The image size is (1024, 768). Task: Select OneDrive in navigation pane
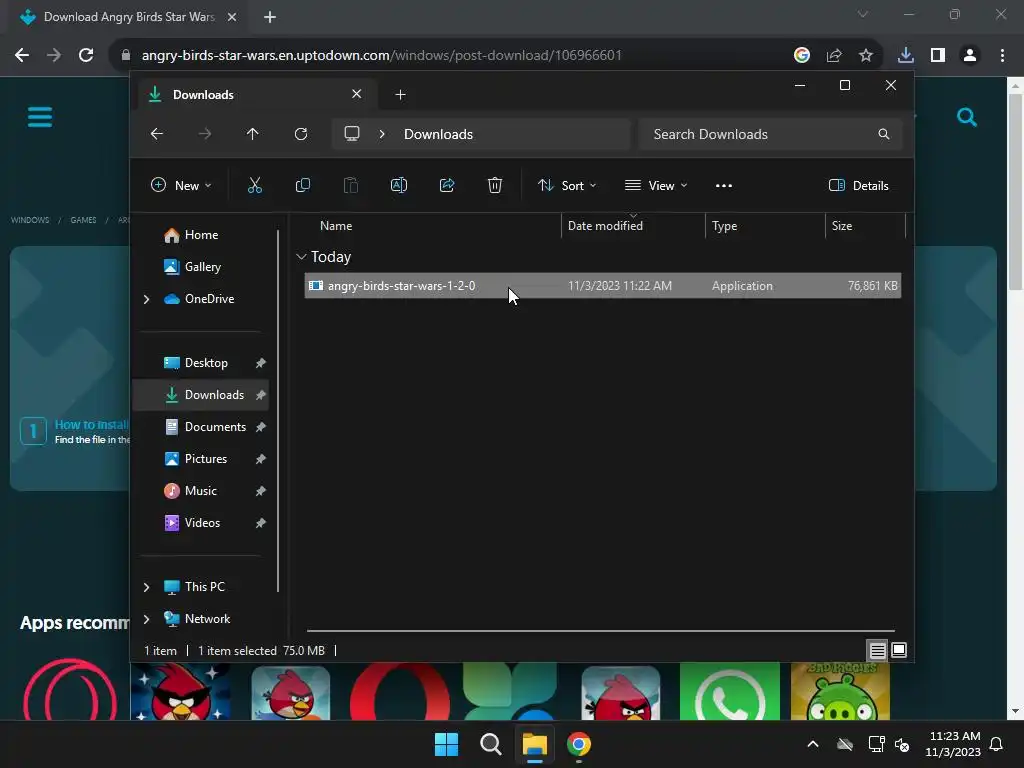click(x=209, y=299)
